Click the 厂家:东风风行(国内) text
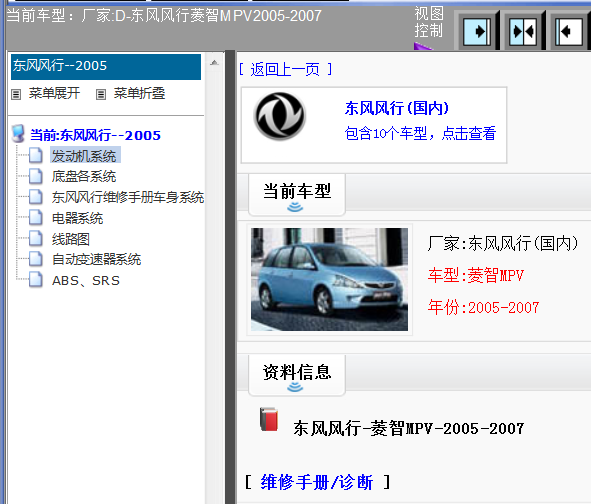591x504 pixels. pos(502,243)
